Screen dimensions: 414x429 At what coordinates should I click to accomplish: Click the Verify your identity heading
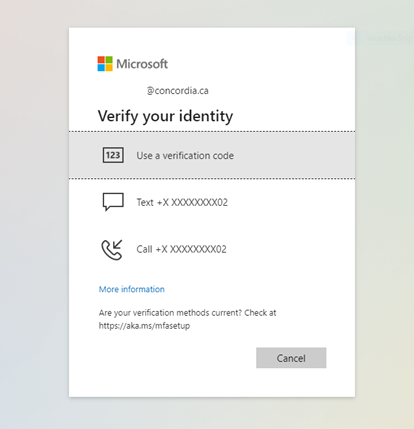click(165, 116)
